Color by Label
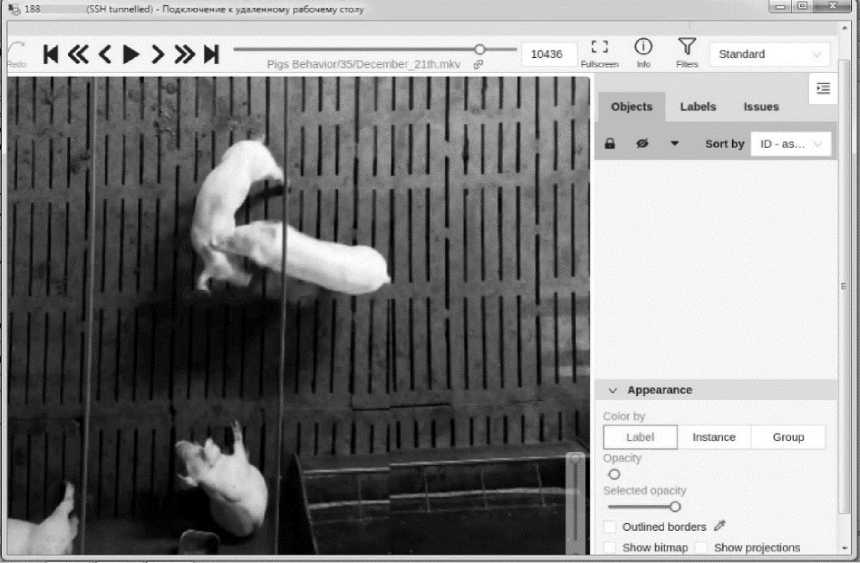Viewport: 860px width, 563px height. click(640, 437)
